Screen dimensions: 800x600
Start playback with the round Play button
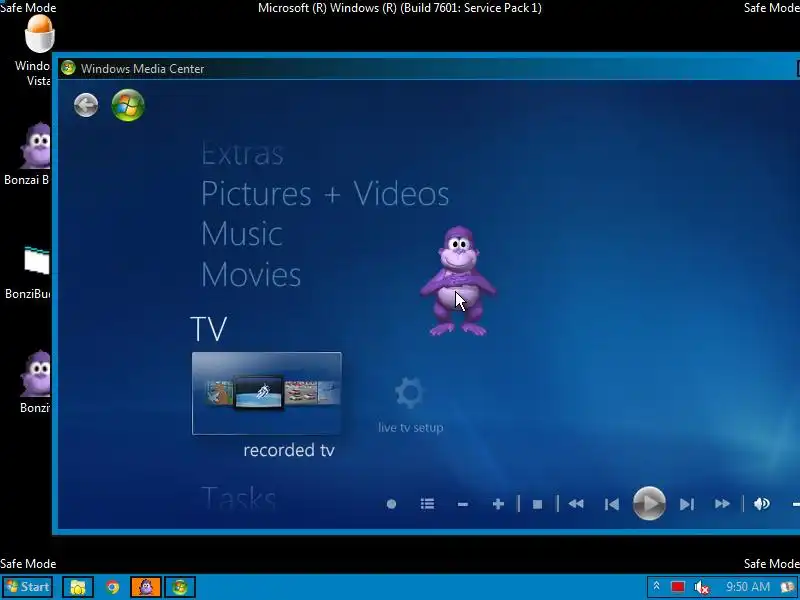click(x=649, y=504)
